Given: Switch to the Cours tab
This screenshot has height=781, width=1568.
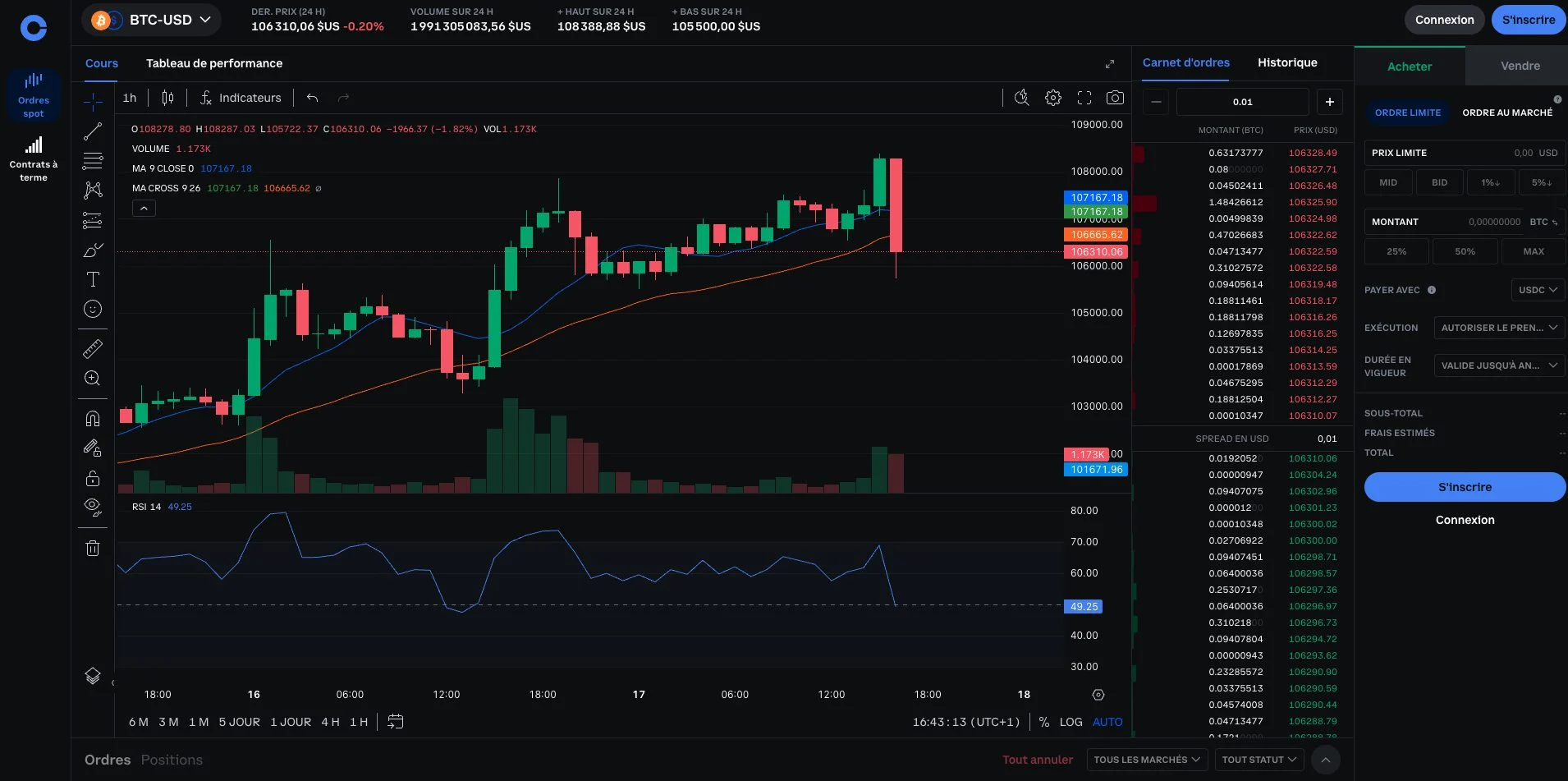Looking at the screenshot, I should [x=102, y=63].
